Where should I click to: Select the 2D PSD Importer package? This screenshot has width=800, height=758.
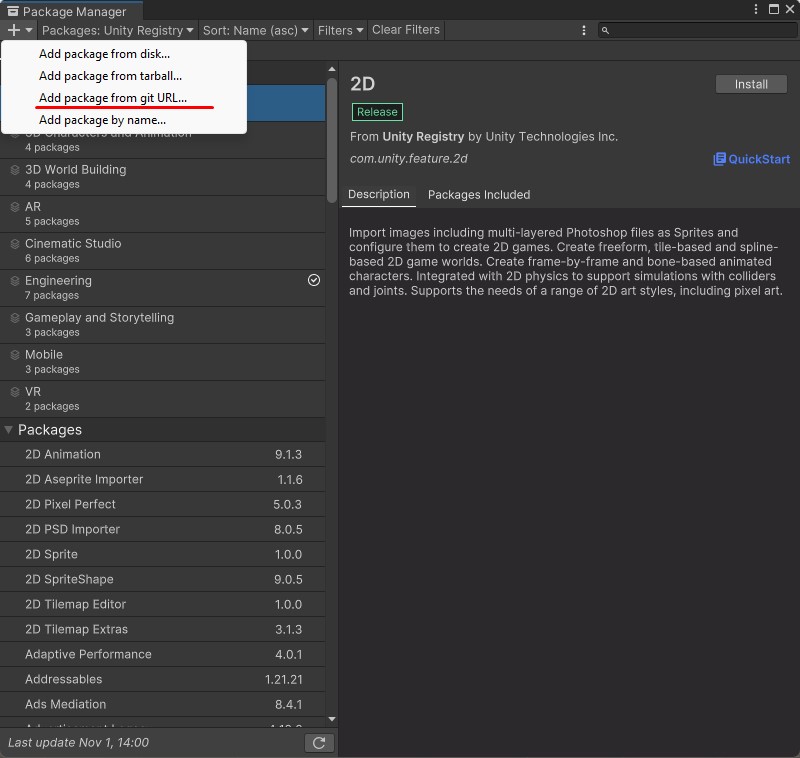click(x=162, y=529)
